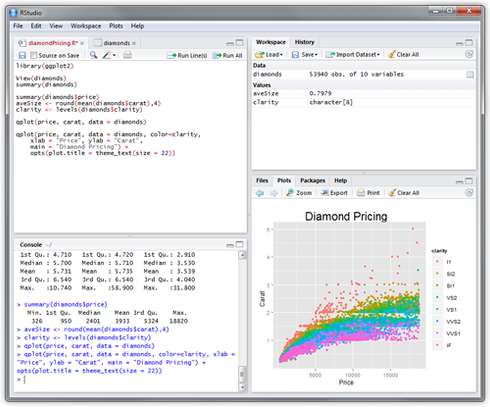The image size is (490, 407).
Task: Click the find magnifier icon in editor toolbar
Action: 94,55
